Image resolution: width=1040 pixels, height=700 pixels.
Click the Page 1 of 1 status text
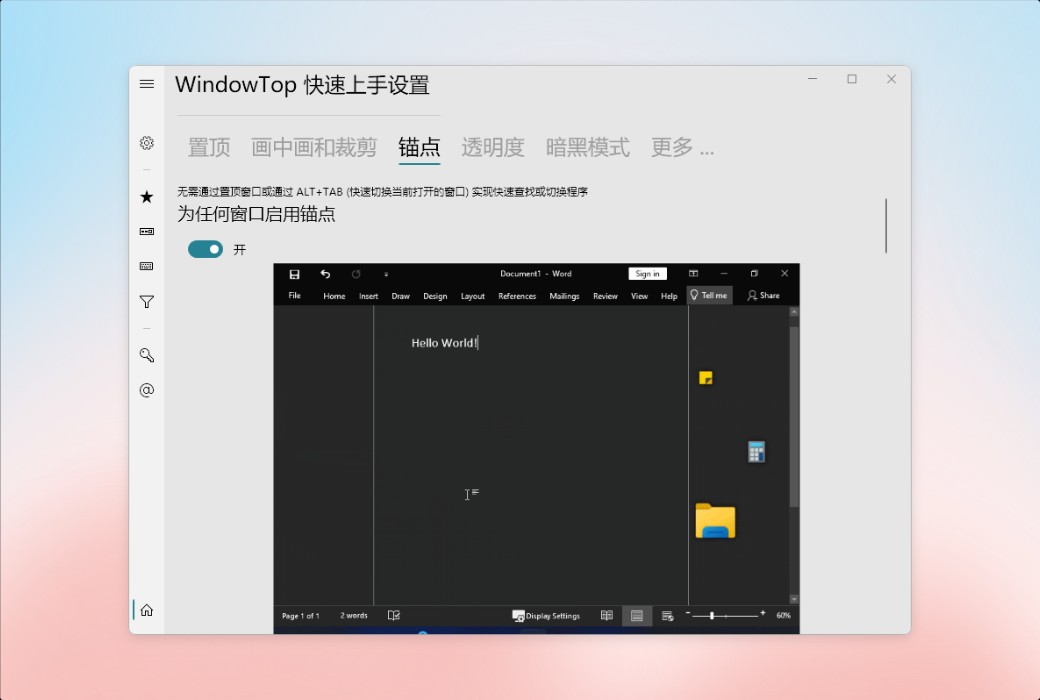(300, 616)
